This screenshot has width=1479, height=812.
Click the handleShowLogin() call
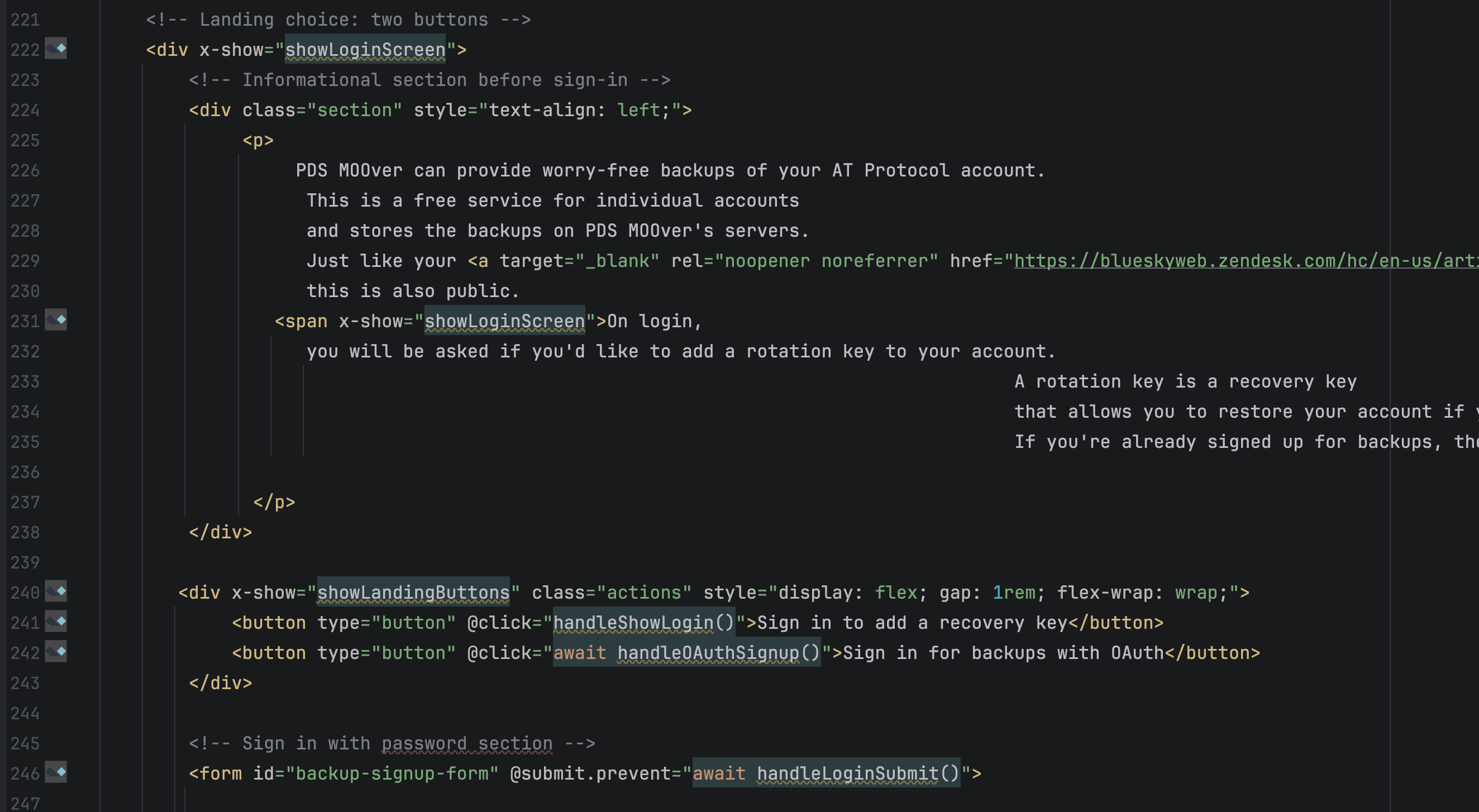click(x=643, y=623)
